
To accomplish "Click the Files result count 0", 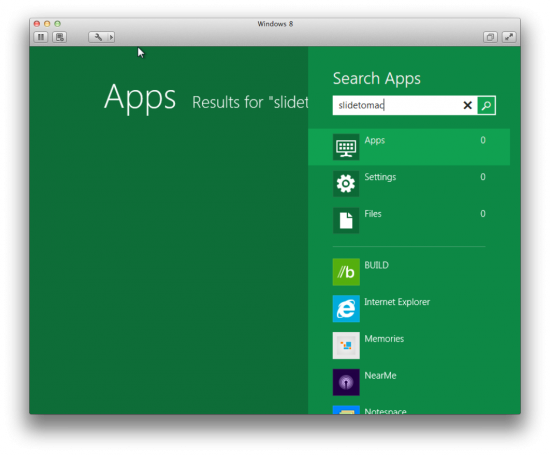I will (483, 214).
